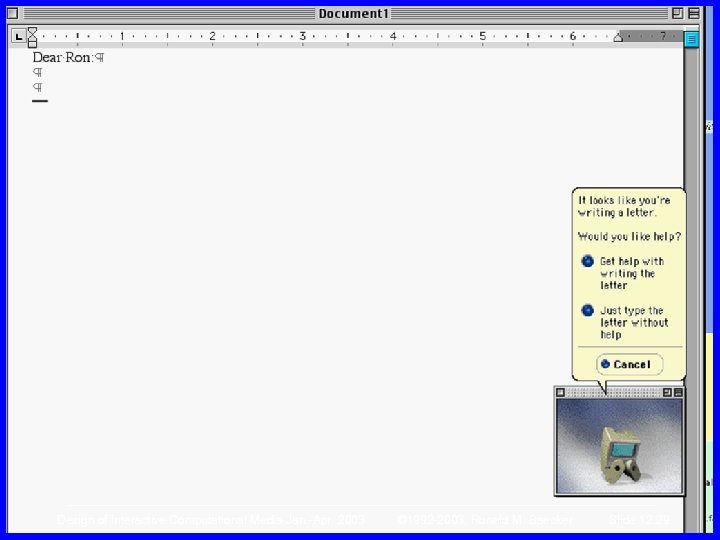Screen dimensions: 720x540
Task: Click the Document1 window zoom box
Action: pos(677,13)
